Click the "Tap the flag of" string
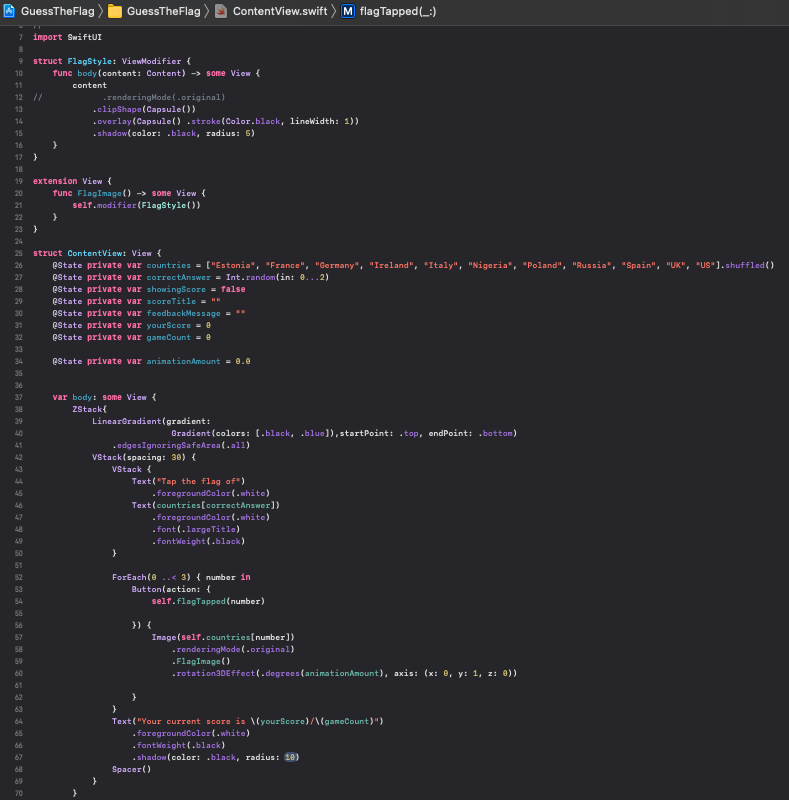This screenshot has height=800, width=789. pos(198,481)
